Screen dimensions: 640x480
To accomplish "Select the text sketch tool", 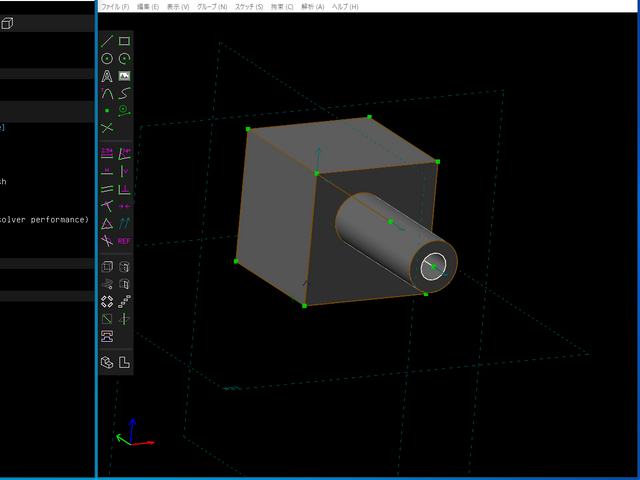I will pos(107,76).
